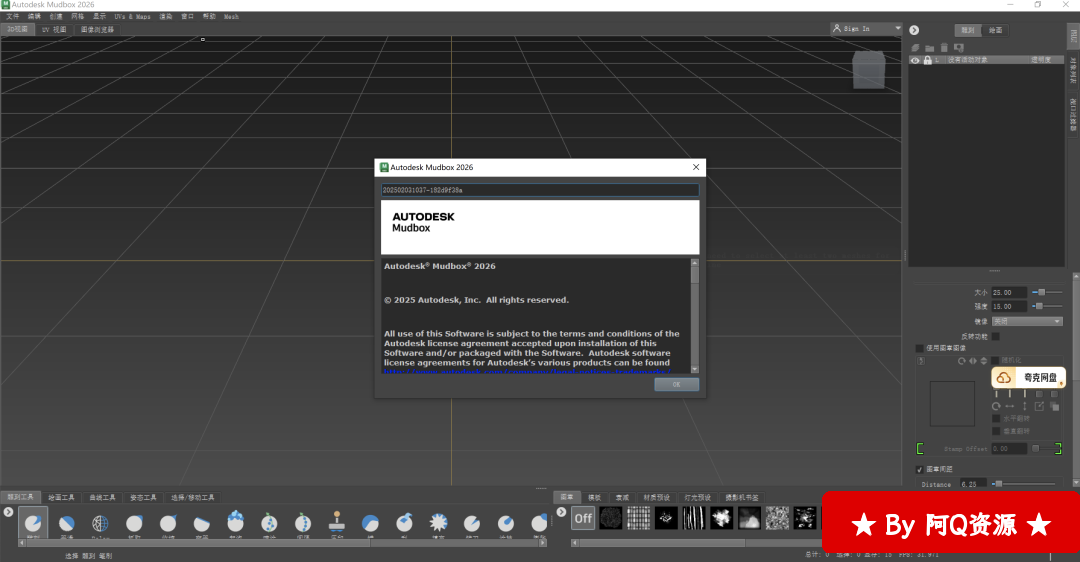Click the new layer icon in Layers panel

[915, 48]
